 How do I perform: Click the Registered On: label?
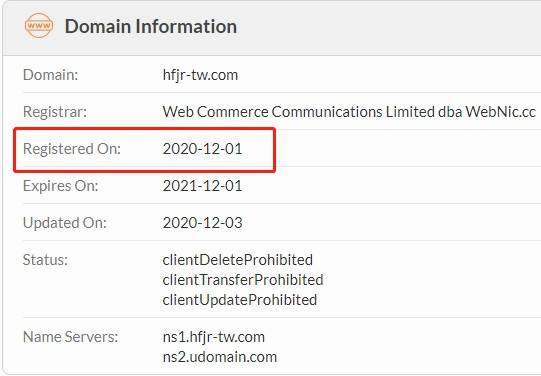pos(72,149)
